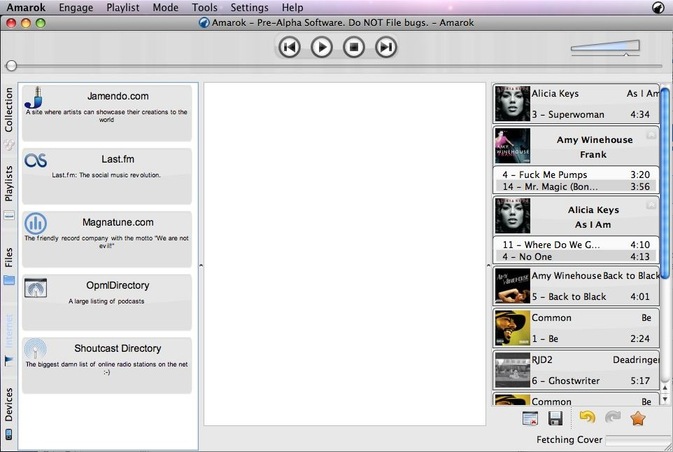Open the OpmlDirectory podcast listing
673x452 pixels.
click(x=106, y=301)
